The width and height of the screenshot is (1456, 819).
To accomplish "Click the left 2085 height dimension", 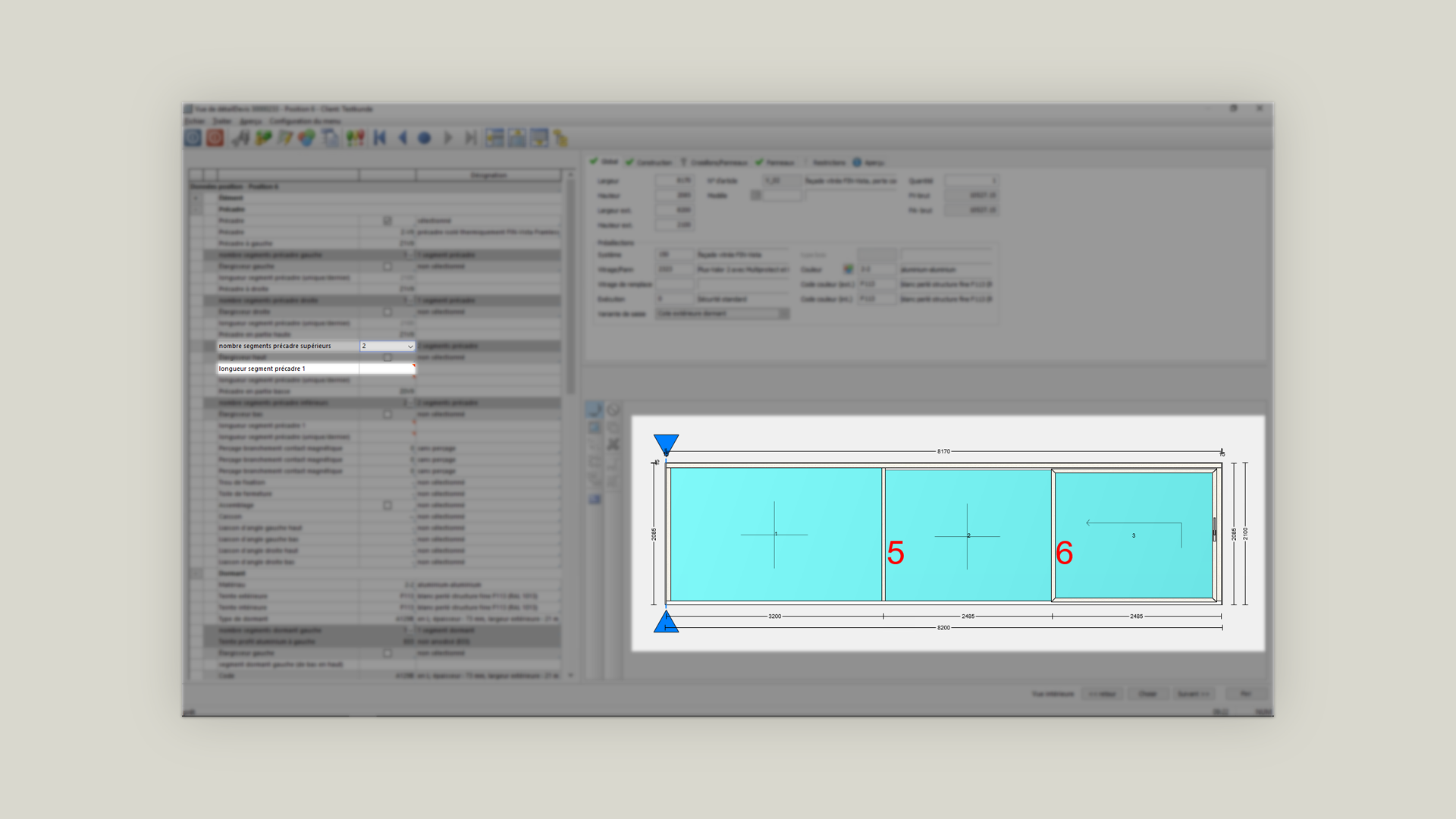I will pos(654,534).
